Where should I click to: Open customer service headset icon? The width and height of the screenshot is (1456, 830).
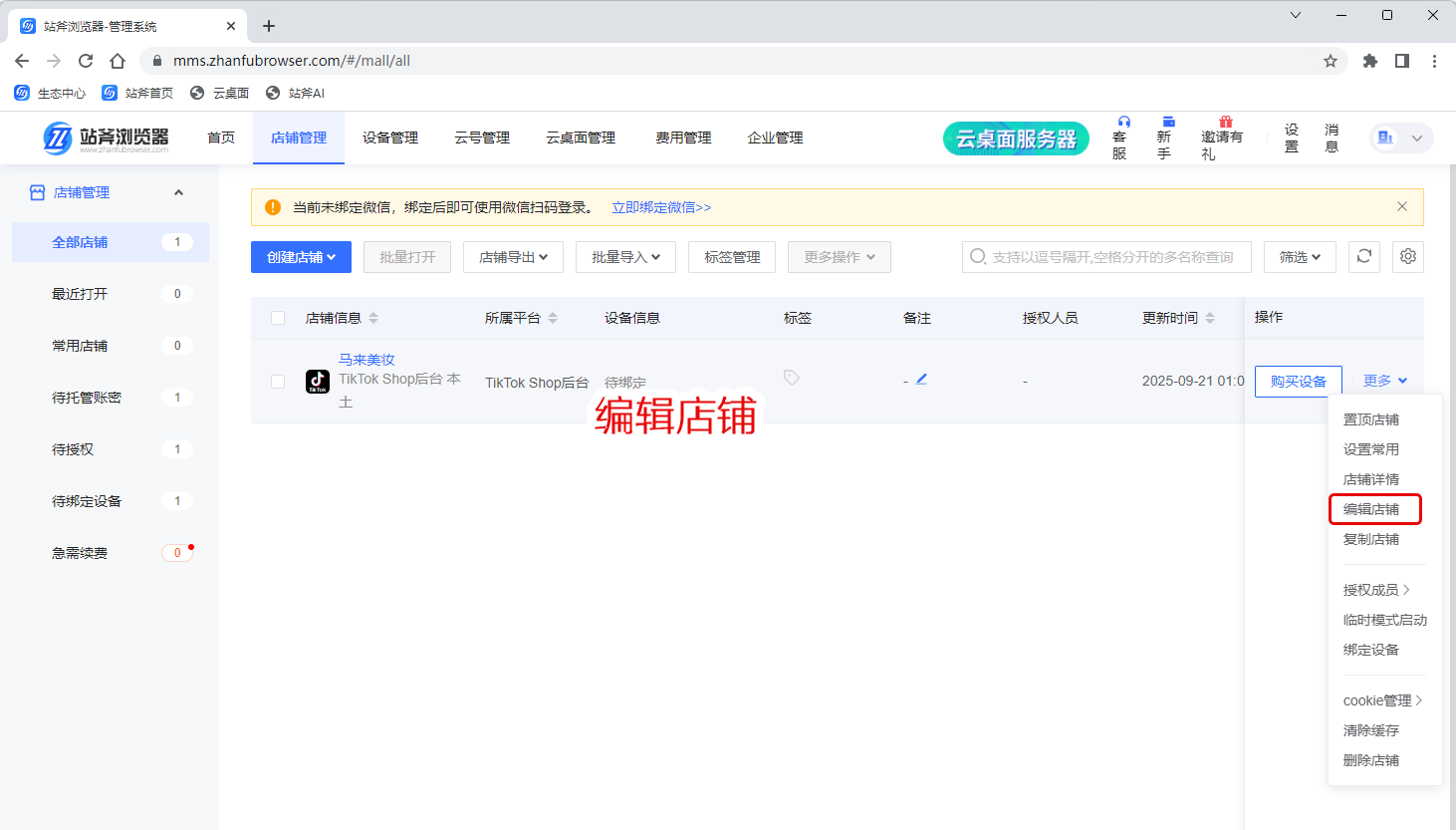pyautogui.click(x=1123, y=122)
